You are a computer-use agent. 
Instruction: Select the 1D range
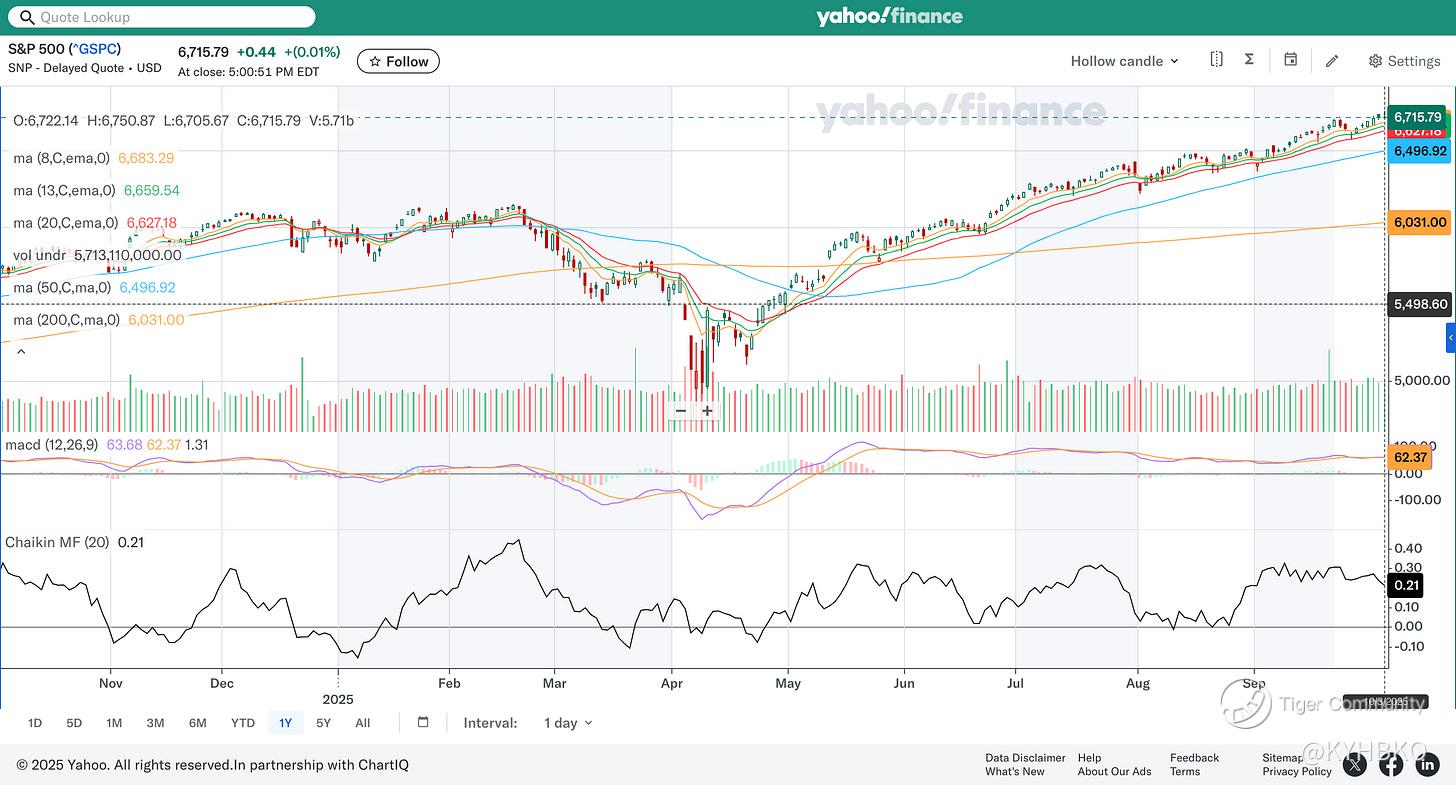(35, 722)
